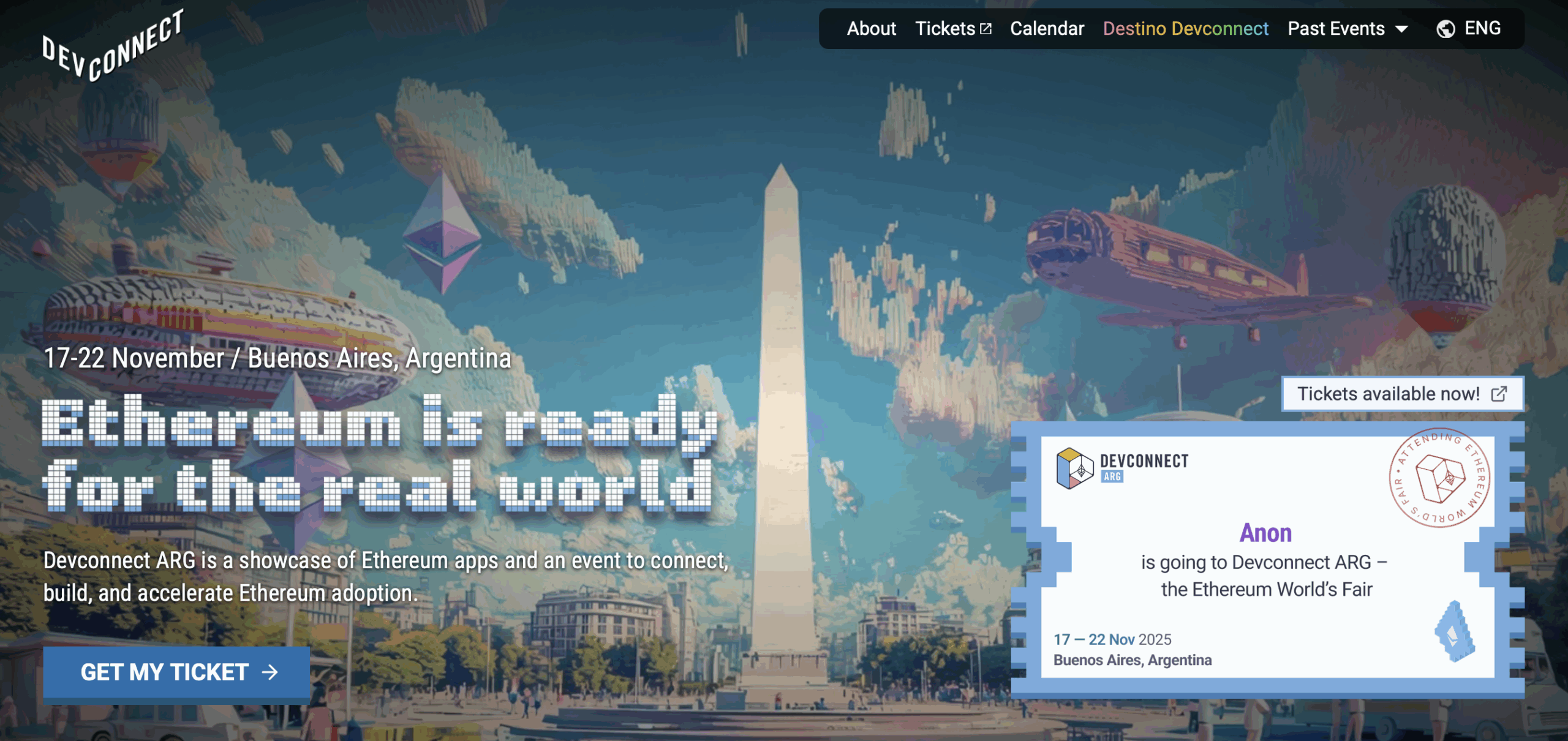Open the Destino Devconnect link

tap(1185, 29)
